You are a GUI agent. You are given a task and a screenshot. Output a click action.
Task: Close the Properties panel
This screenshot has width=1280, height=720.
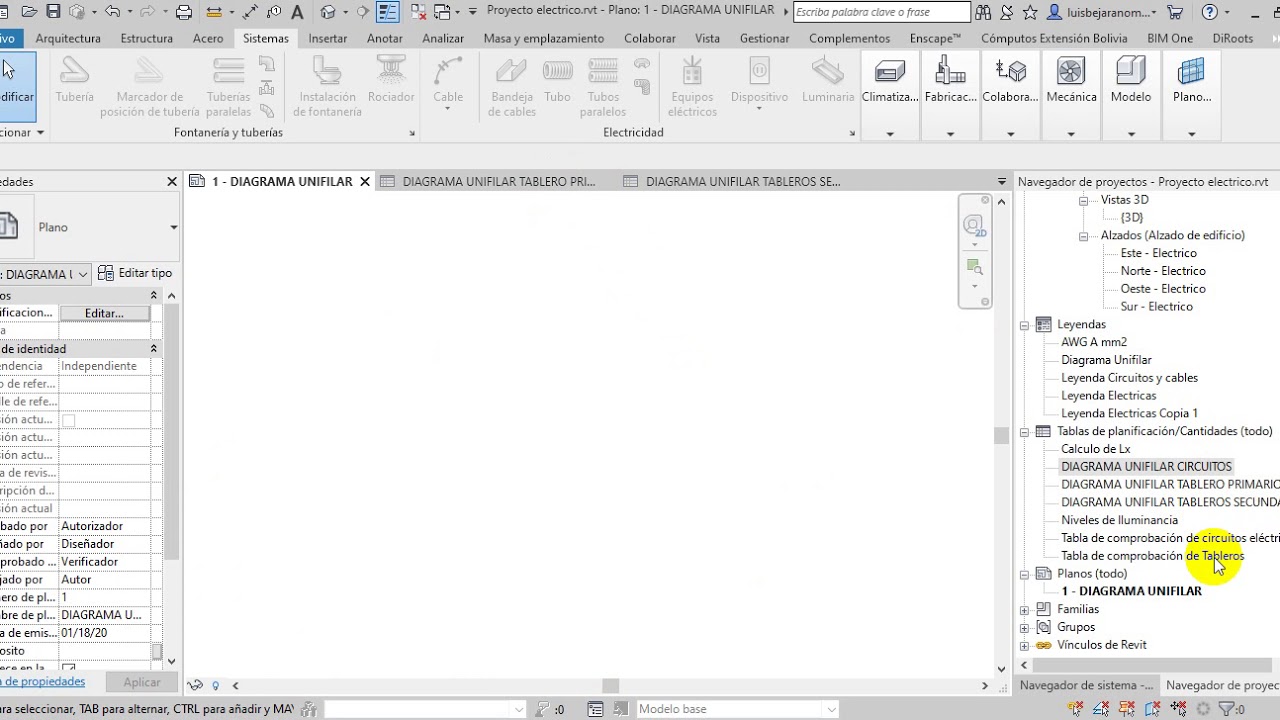(x=172, y=182)
